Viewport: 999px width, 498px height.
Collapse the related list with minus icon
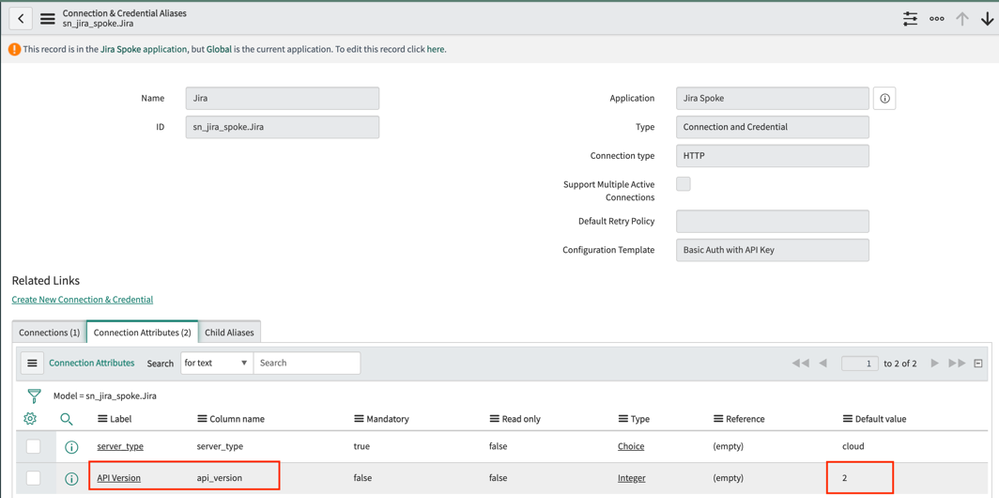(978, 363)
